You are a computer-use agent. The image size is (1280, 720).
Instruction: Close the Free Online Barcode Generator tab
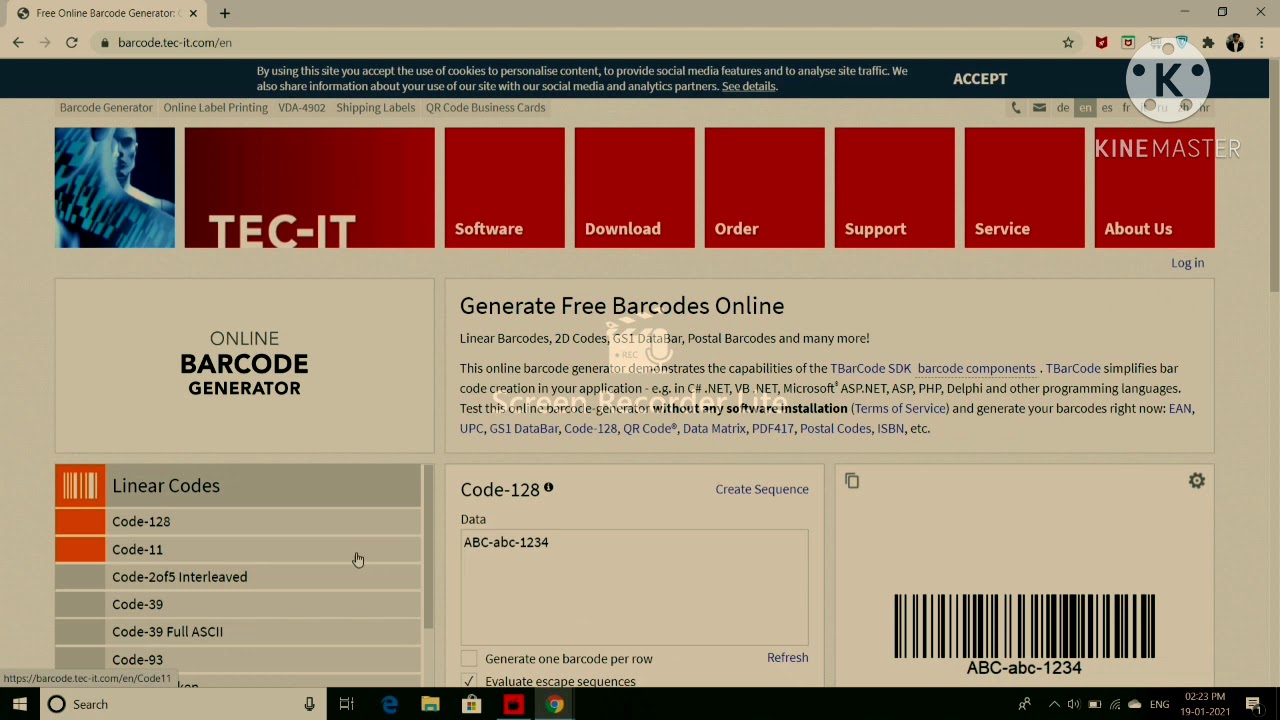click(193, 13)
